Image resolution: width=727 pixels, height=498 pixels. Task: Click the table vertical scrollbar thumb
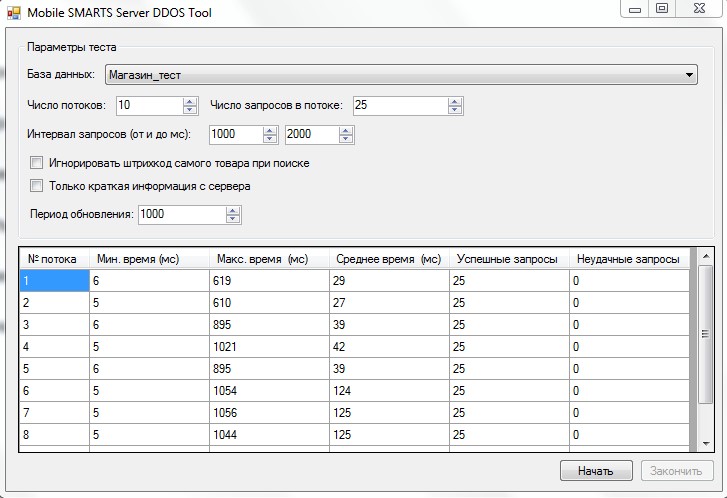point(706,334)
